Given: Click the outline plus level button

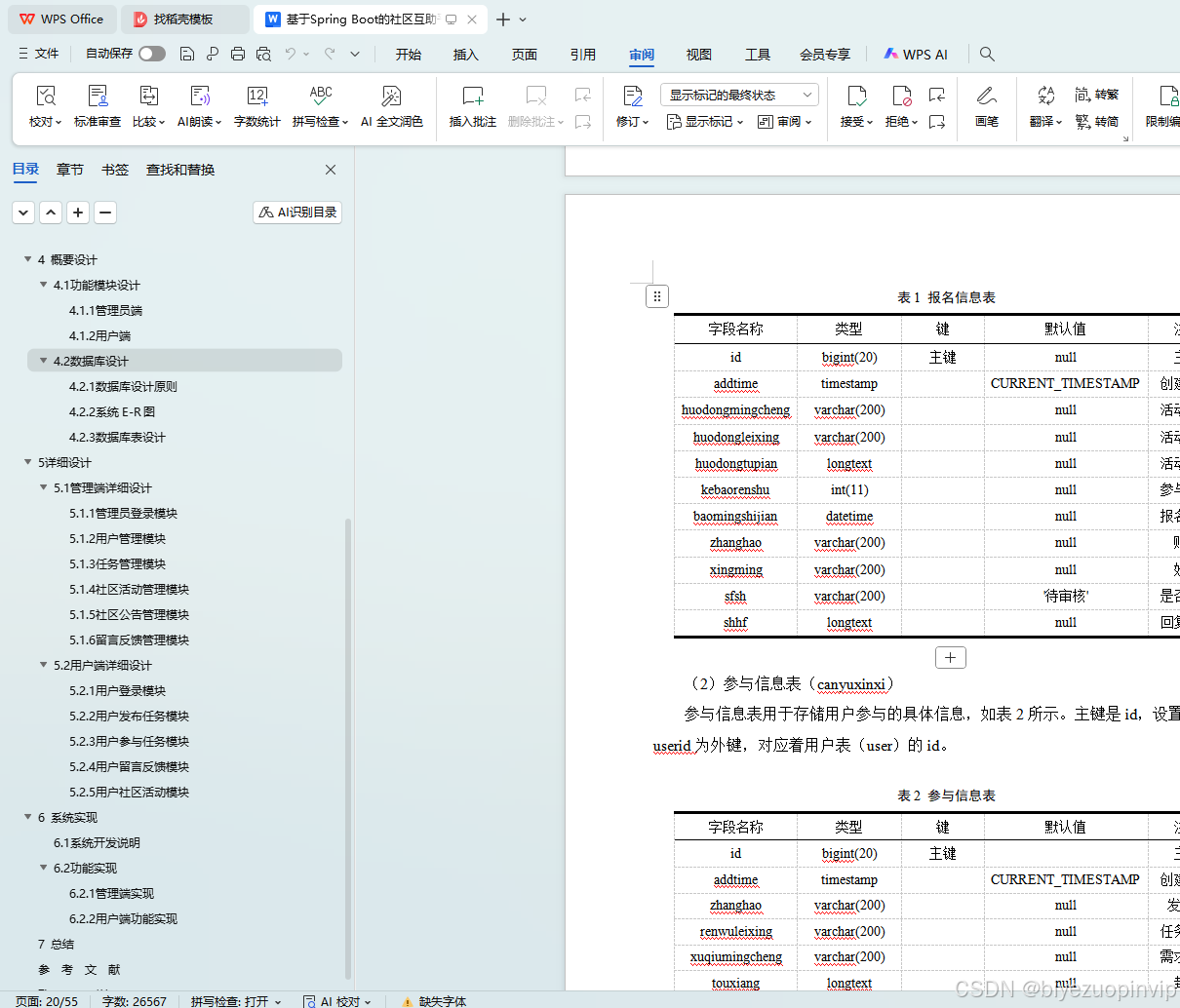Looking at the screenshot, I should pyautogui.click(x=78, y=212).
